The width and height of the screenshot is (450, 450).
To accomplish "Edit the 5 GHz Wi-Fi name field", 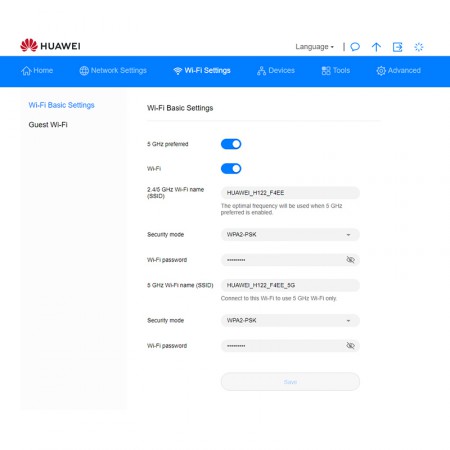I will coord(290,285).
